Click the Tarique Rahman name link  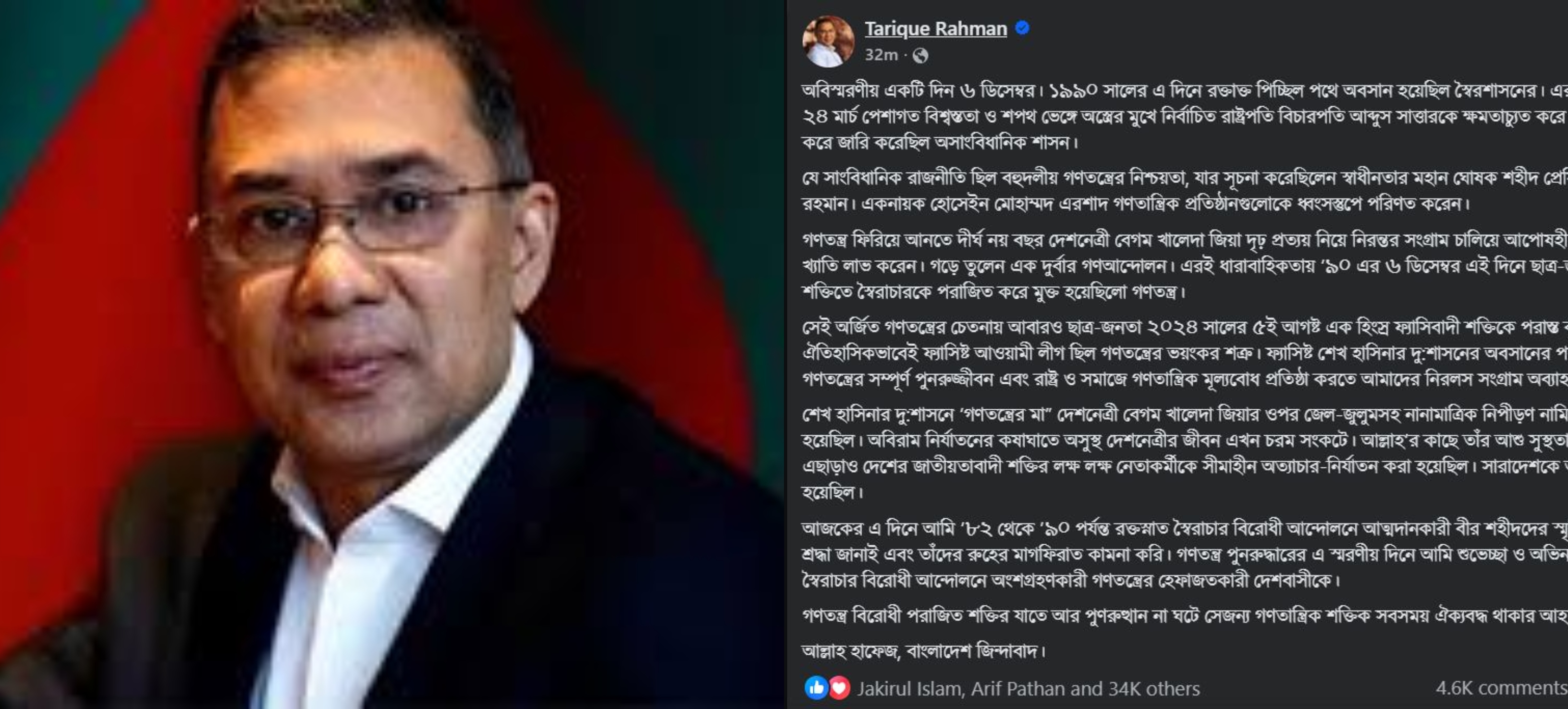point(936,29)
